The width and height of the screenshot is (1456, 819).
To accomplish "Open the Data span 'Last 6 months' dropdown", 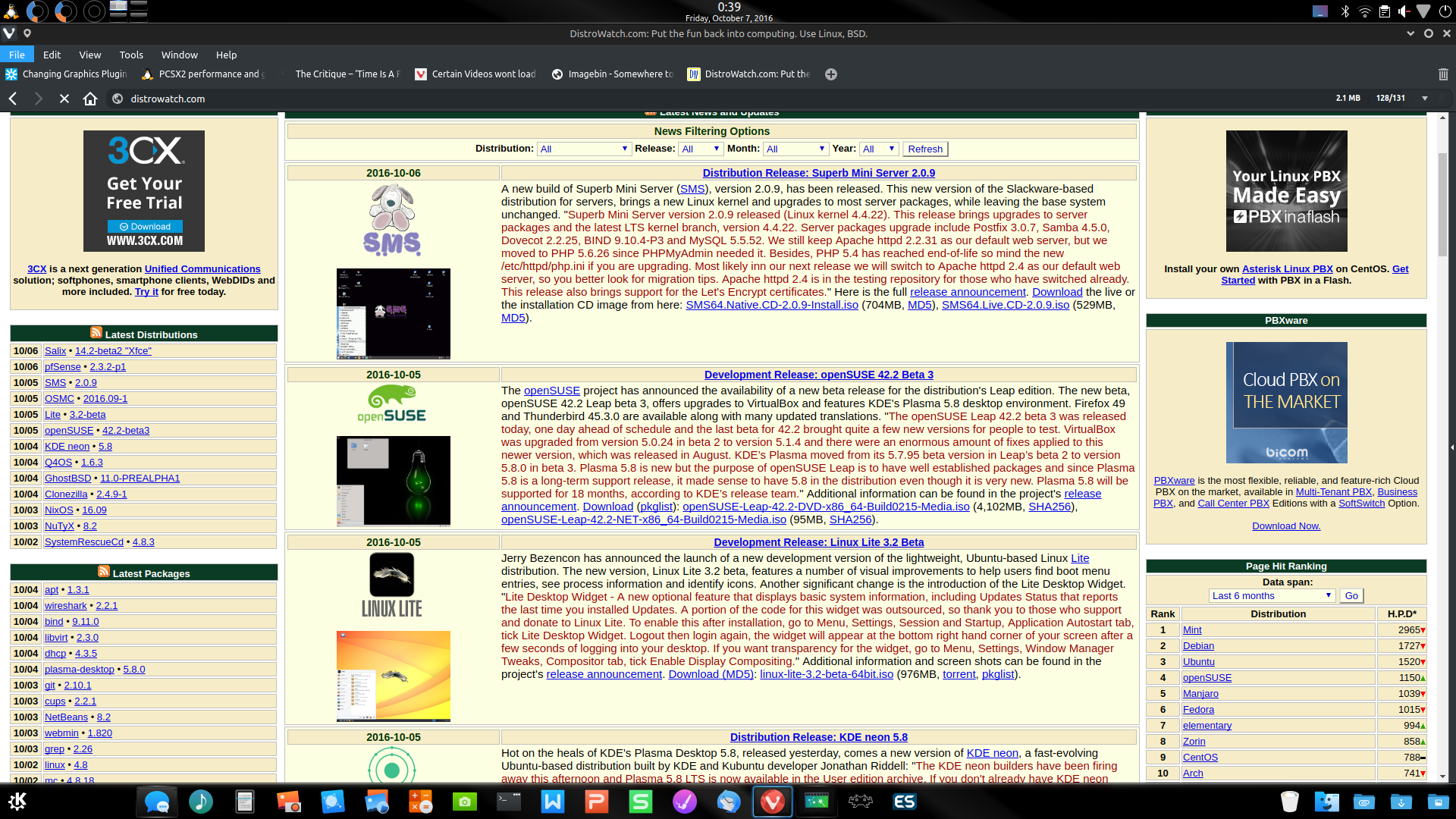I will point(1272,596).
